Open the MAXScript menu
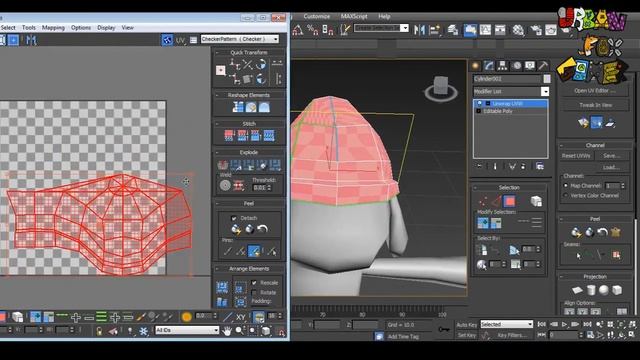640x360 pixels. 354,16
